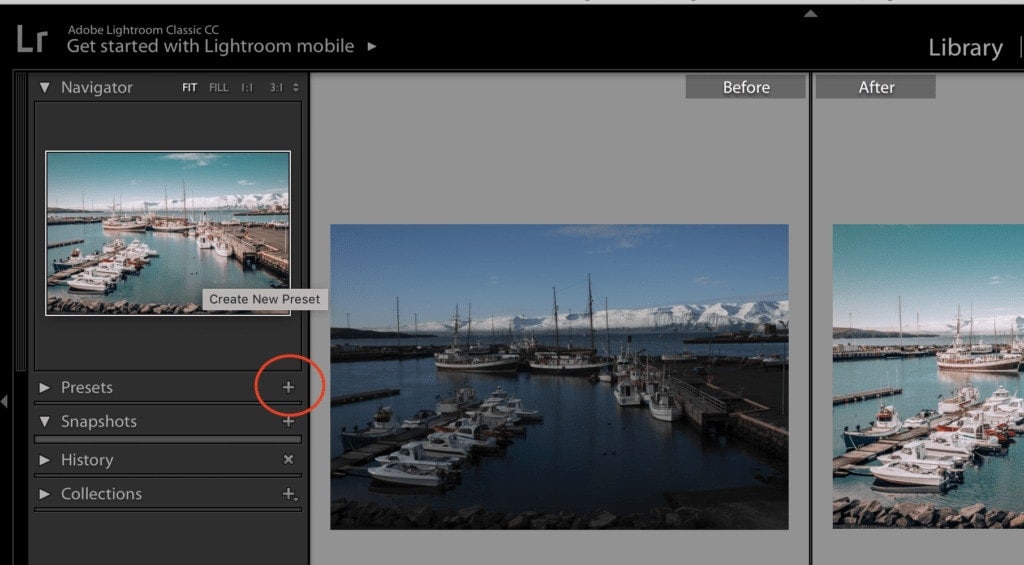Collapse the top panel with the top arrow
Image resolution: width=1024 pixels, height=565 pixels.
(x=811, y=13)
